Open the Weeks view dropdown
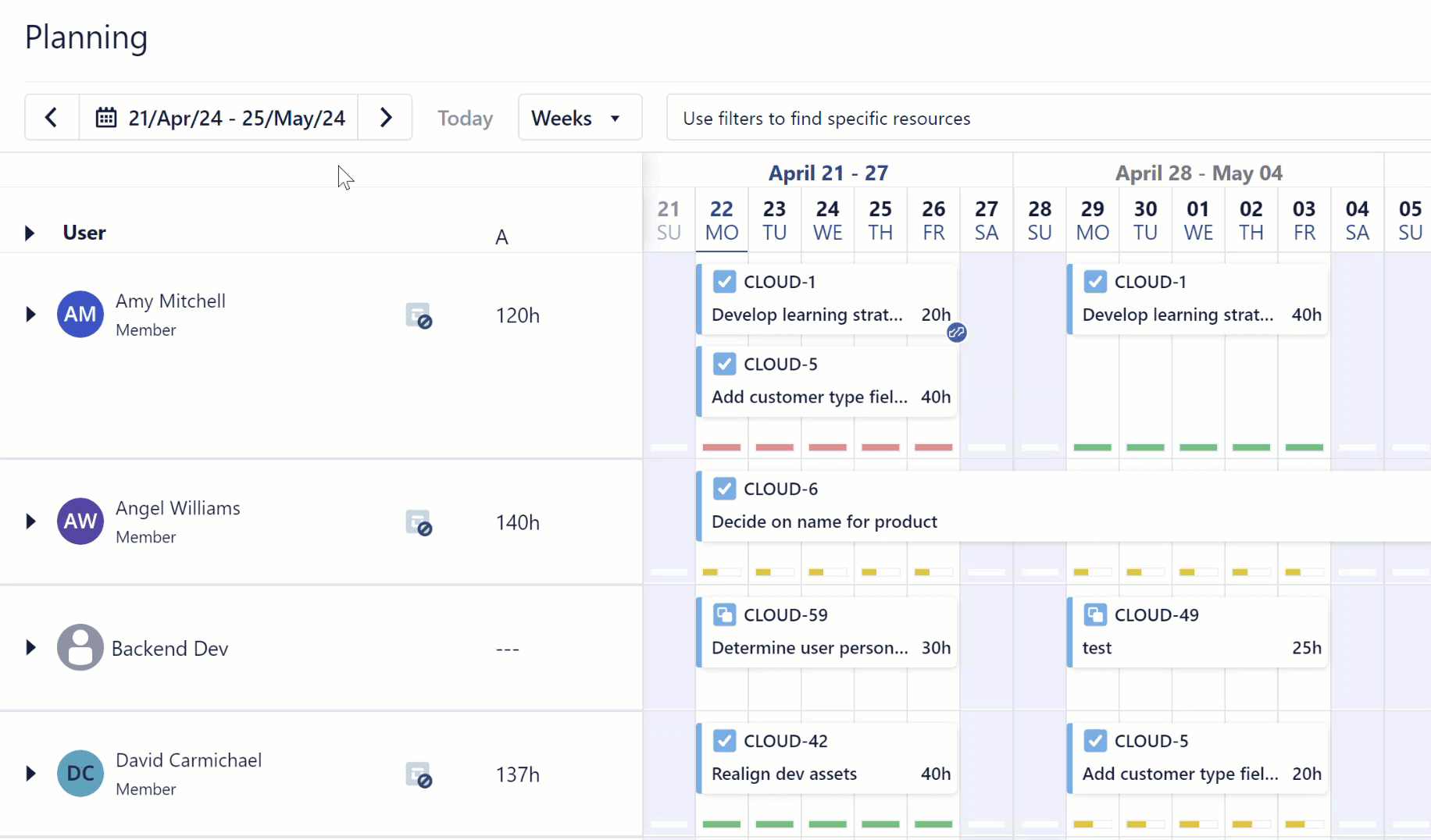This screenshot has height=840, width=1431. pos(580,117)
